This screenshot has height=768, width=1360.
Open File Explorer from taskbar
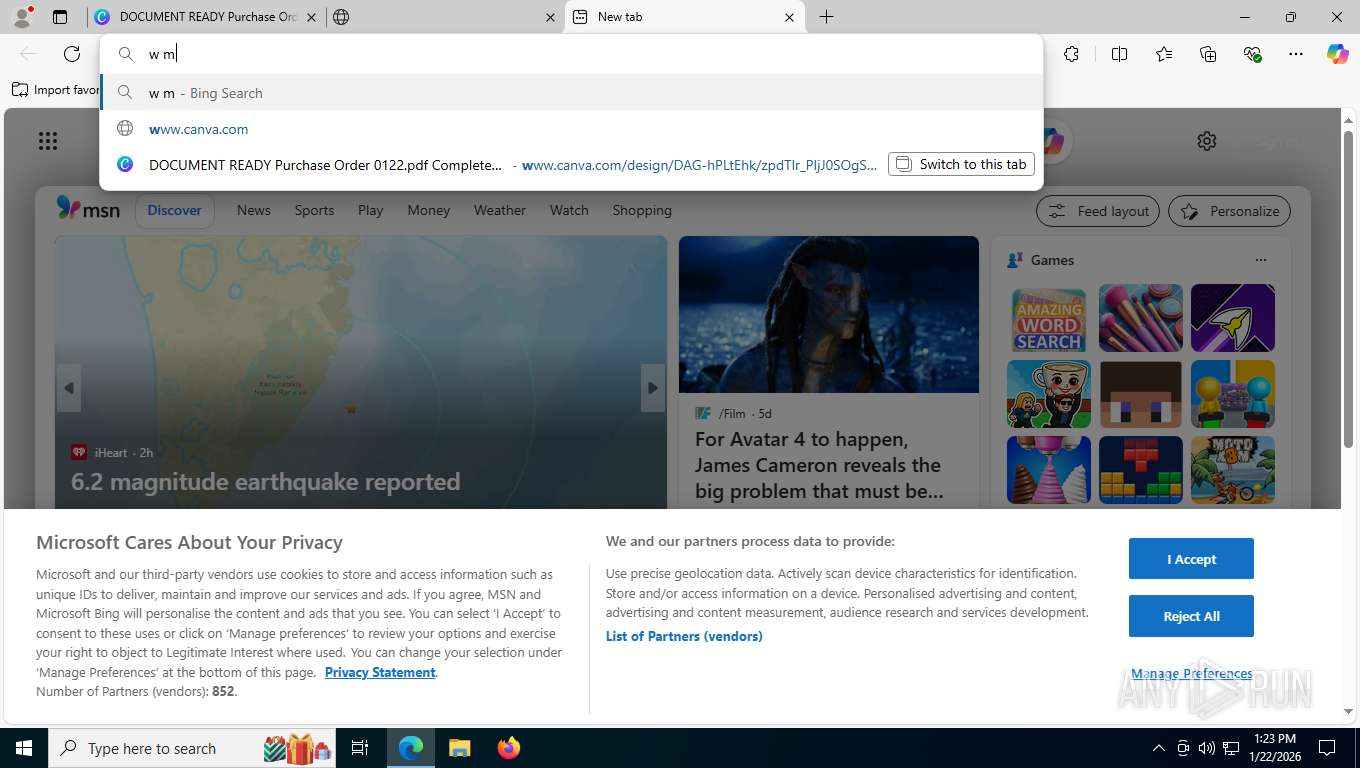coord(459,748)
